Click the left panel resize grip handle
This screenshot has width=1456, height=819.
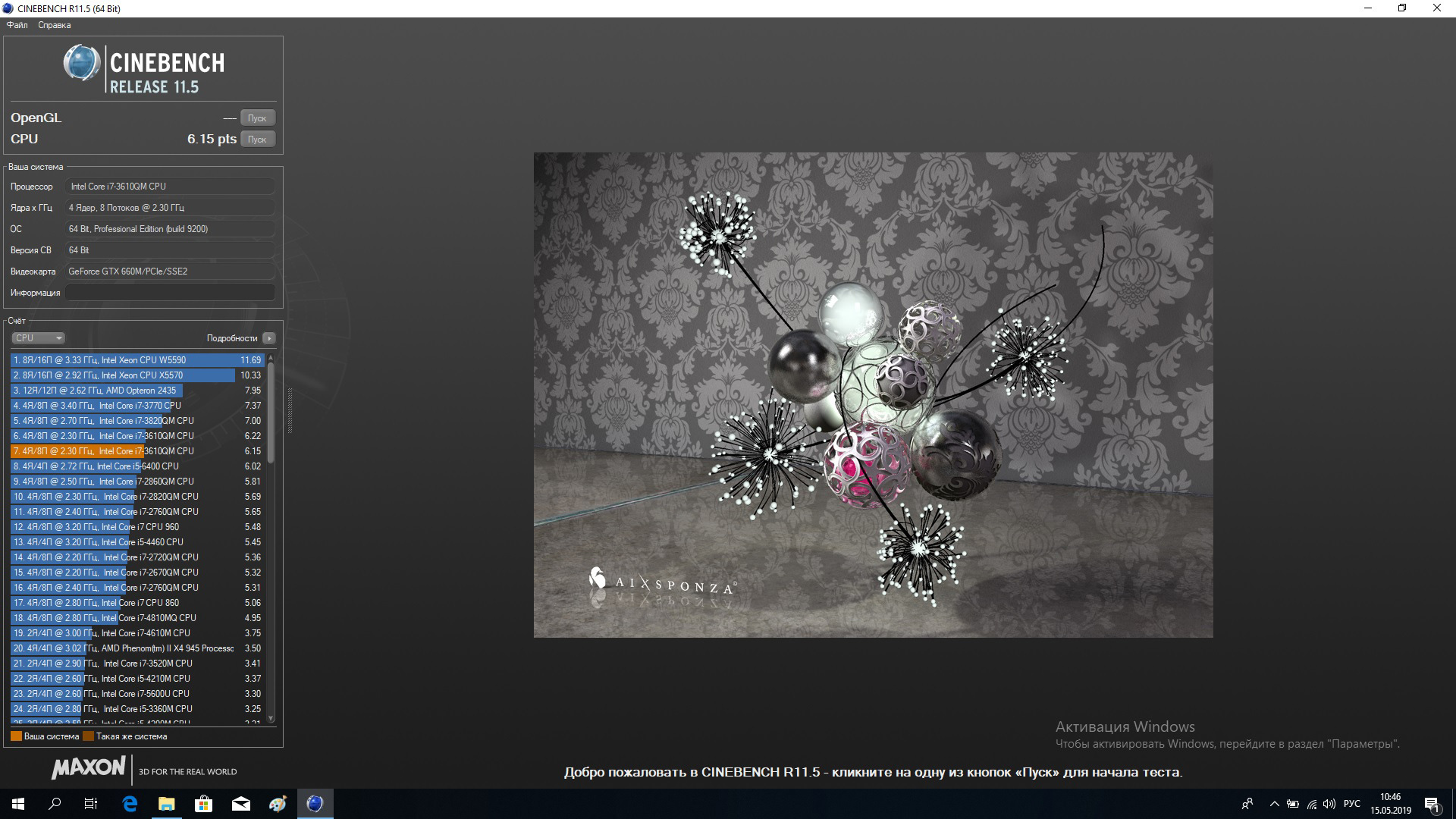(290, 410)
